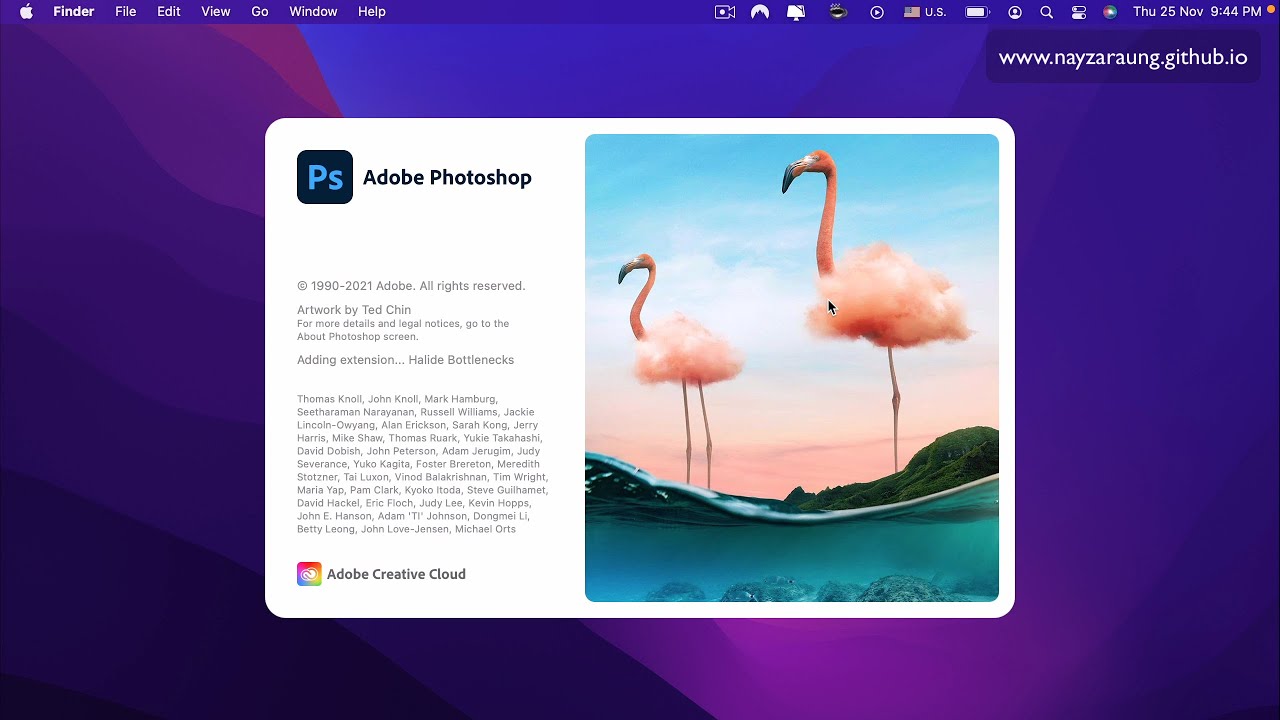Click the "Adobe Creative Cloud" label
Viewport: 1280px width, 720px height.
(396, 574)
